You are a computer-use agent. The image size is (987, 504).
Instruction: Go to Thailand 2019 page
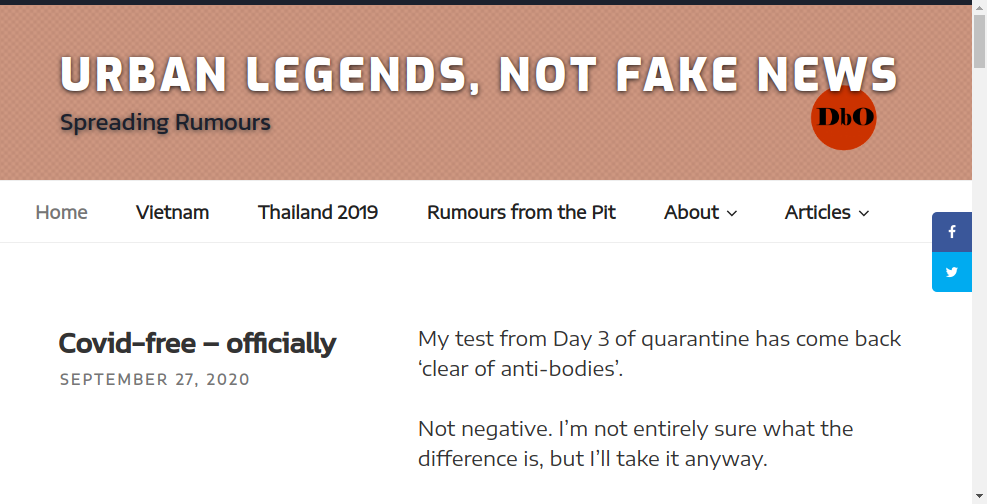[x=318, y=212]
